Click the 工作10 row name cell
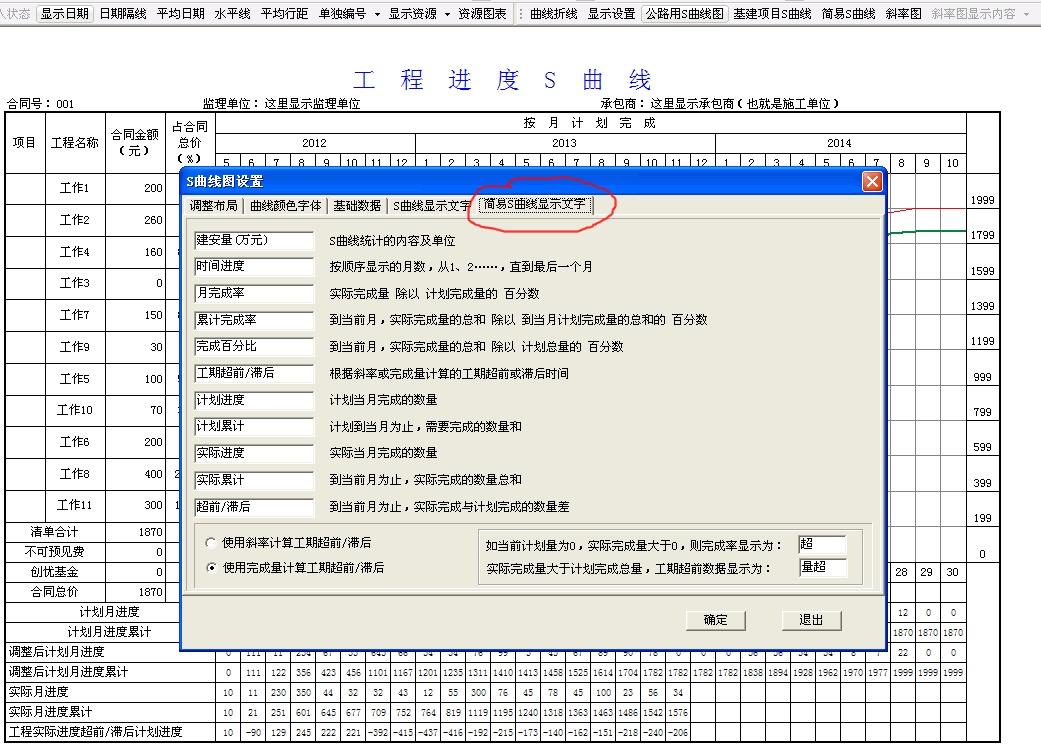The width and height of the screenshot is (1041, 751). (75, 410)
